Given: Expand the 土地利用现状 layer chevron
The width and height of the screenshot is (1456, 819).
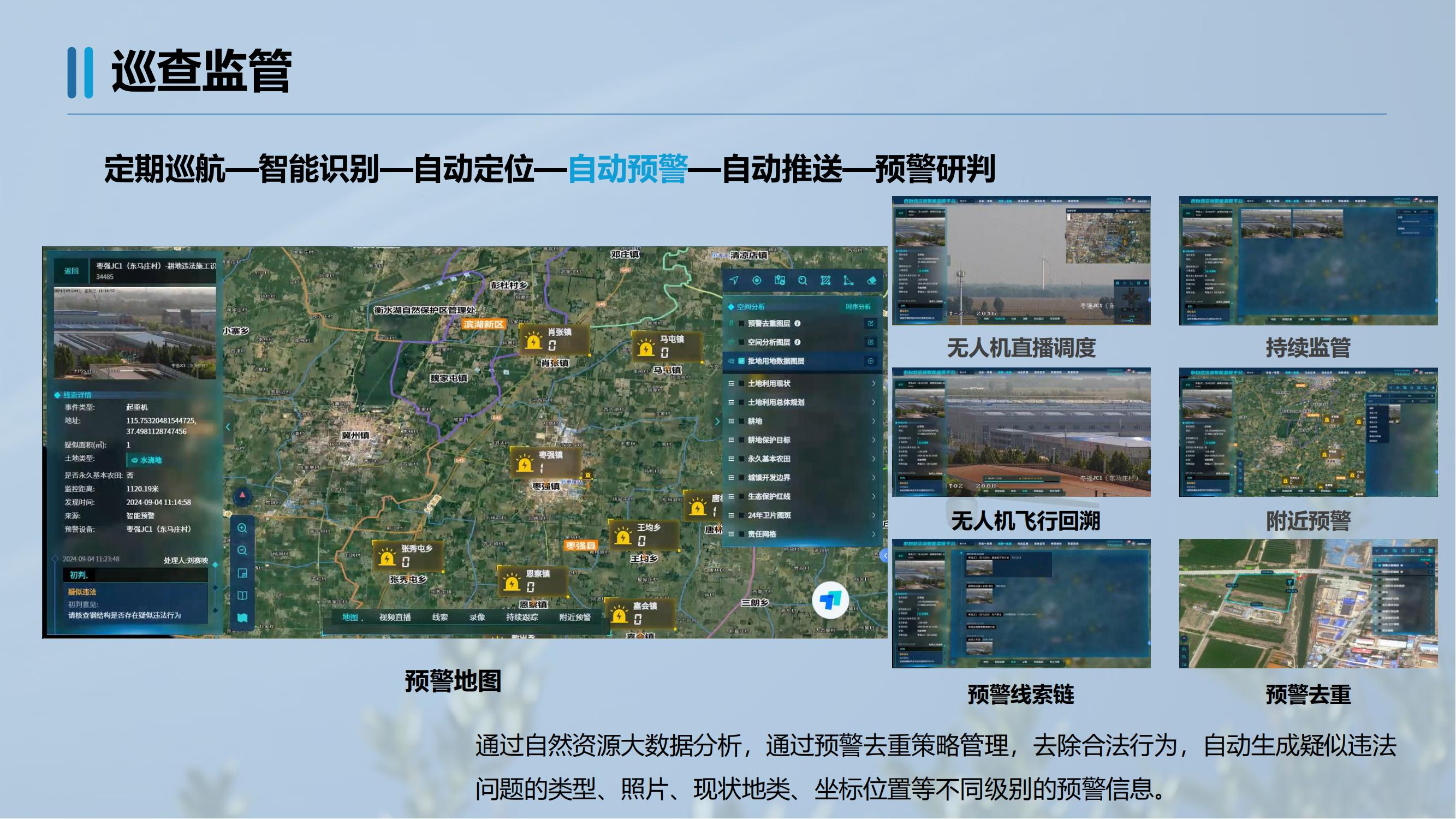Looking at the screenshot, I should 873,383.
